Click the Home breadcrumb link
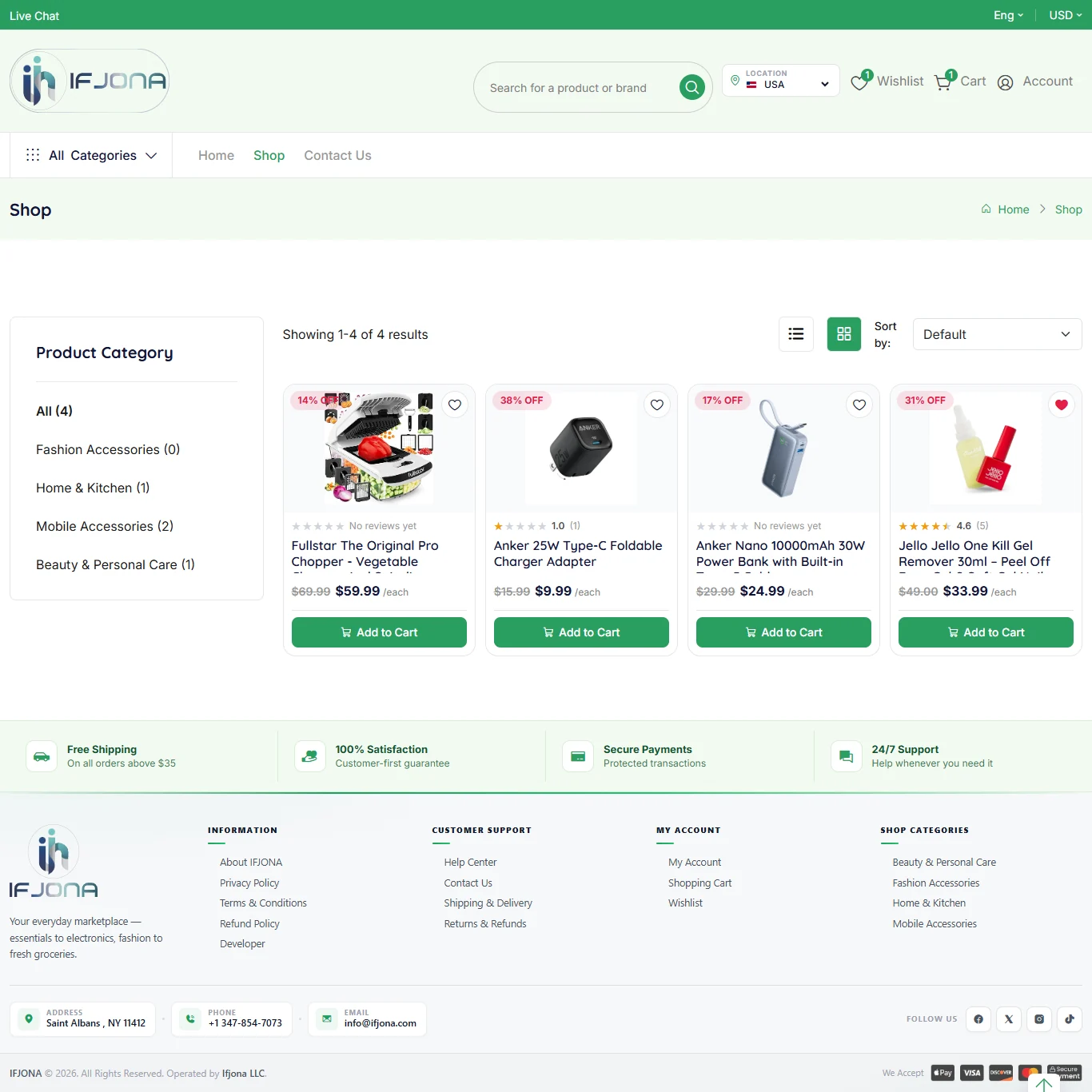This screenshot has width=1092, height=1092. [x=1014, y=209]
